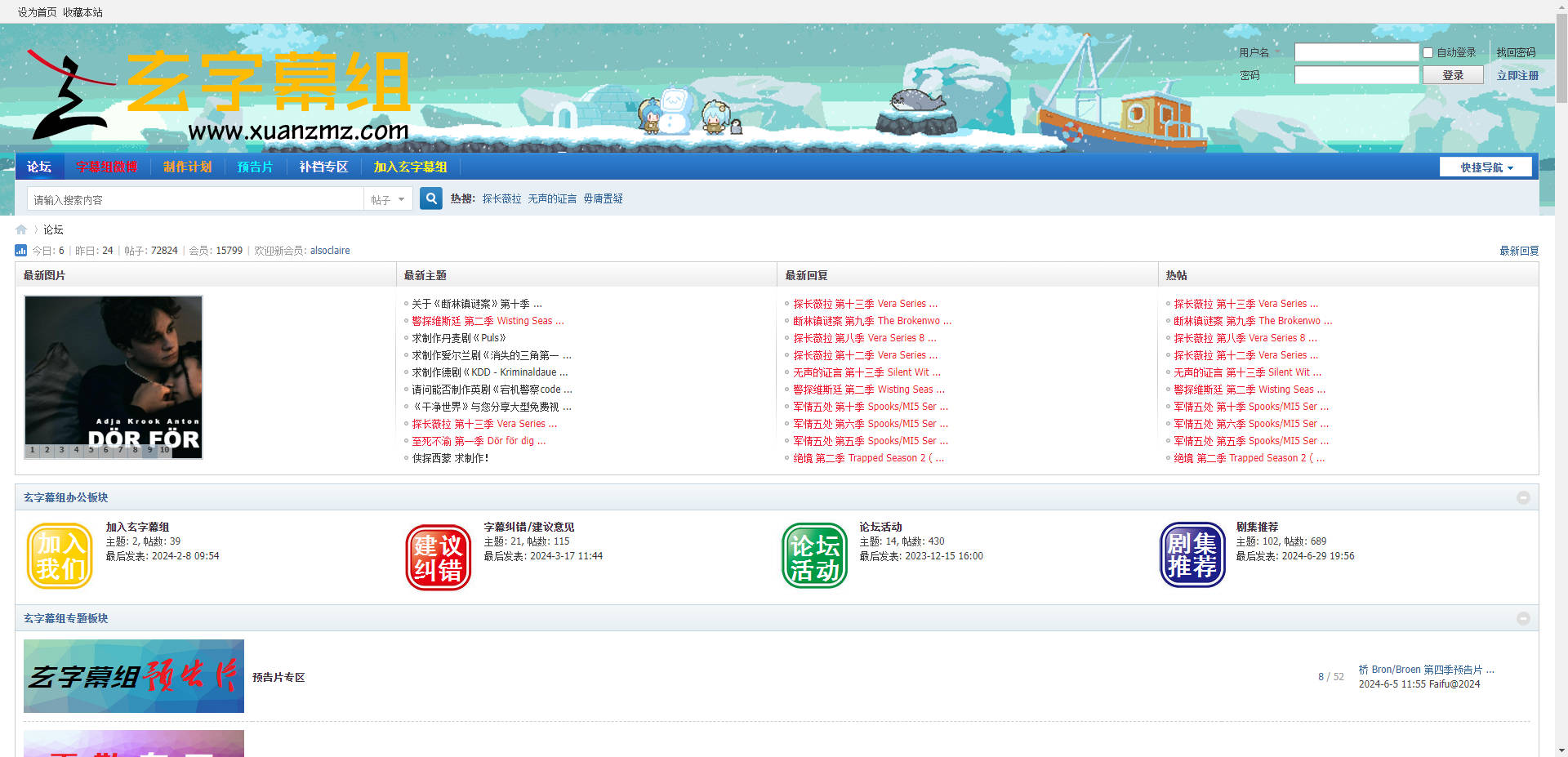Open the red 建议纠错 forum icon
Viewport: 1568px width, 757px height.
tap(439, 557)
